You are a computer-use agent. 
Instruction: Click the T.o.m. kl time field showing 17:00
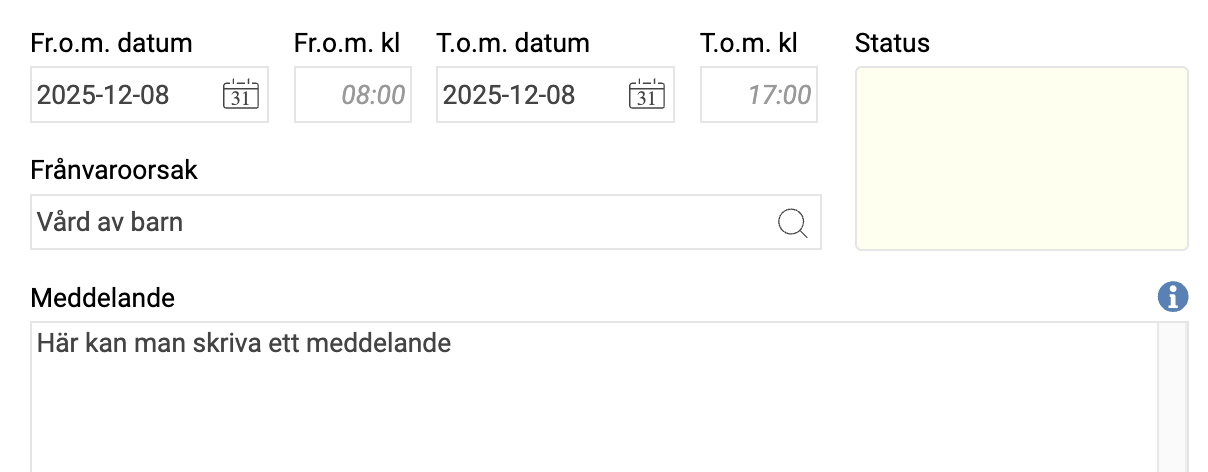(x=759, y=95)
